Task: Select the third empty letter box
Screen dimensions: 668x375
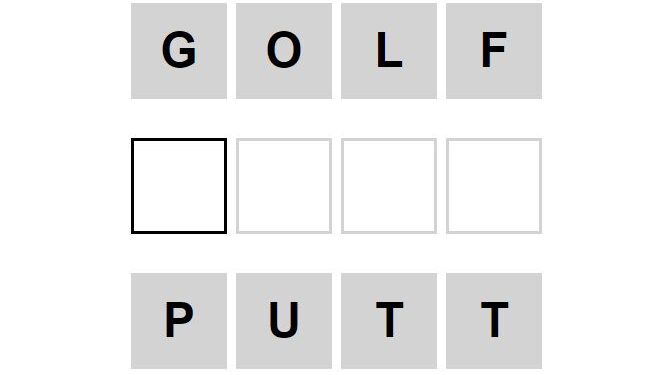Action: pos(389,186)
